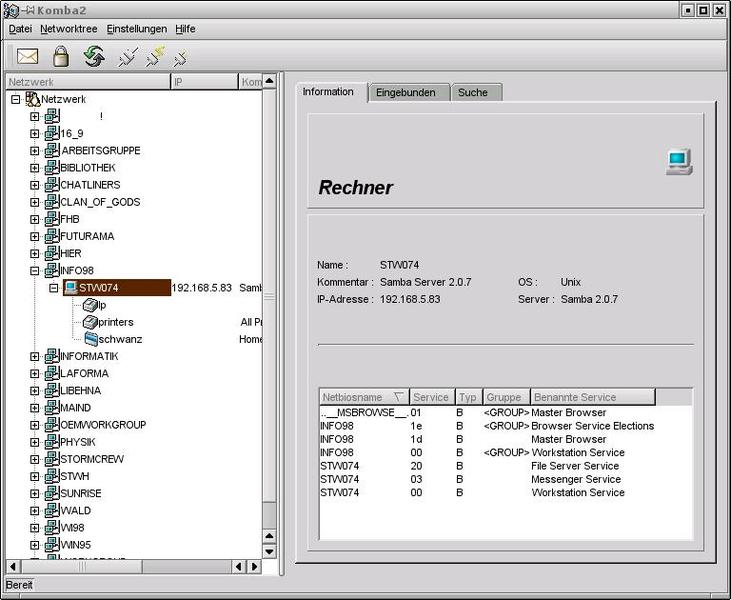Expand the WALD workgroup
This screenshot has height=600, width=731.
[34, 510]
